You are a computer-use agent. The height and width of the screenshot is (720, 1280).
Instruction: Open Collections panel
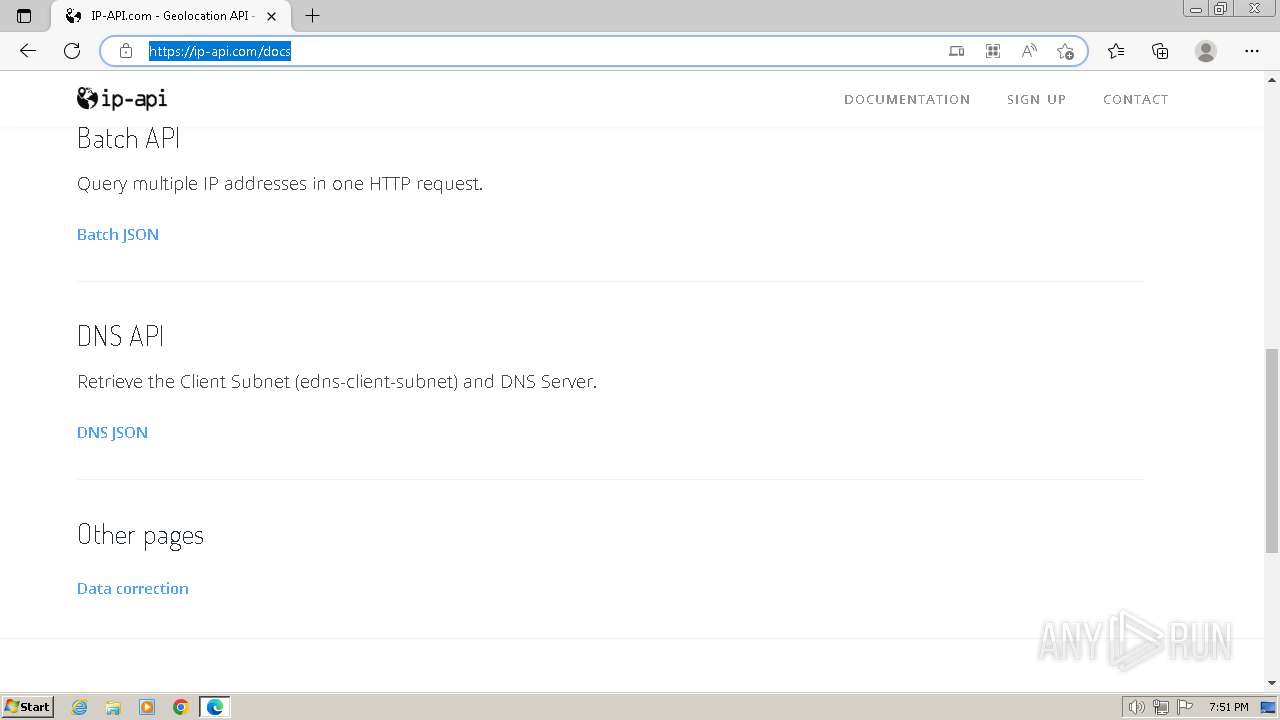[1160, 51]
